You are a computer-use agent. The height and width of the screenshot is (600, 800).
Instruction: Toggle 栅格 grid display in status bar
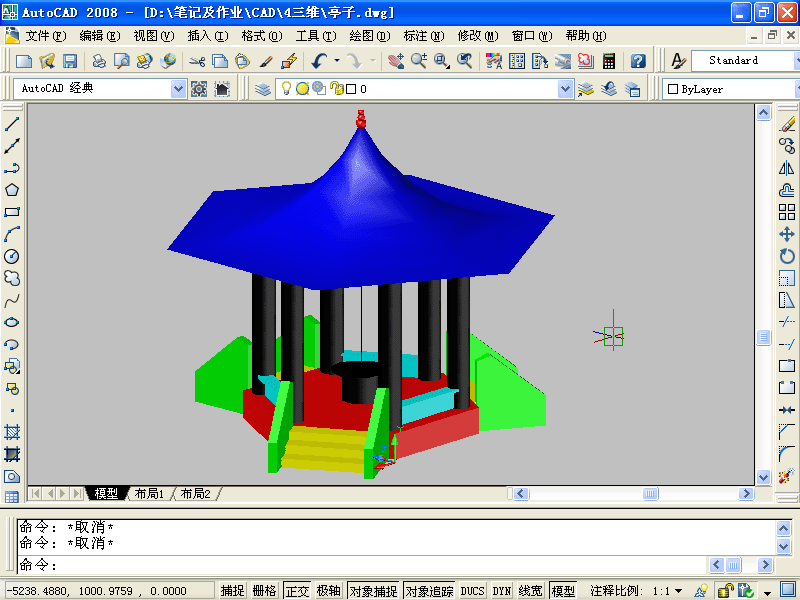[x=264, y=591]
